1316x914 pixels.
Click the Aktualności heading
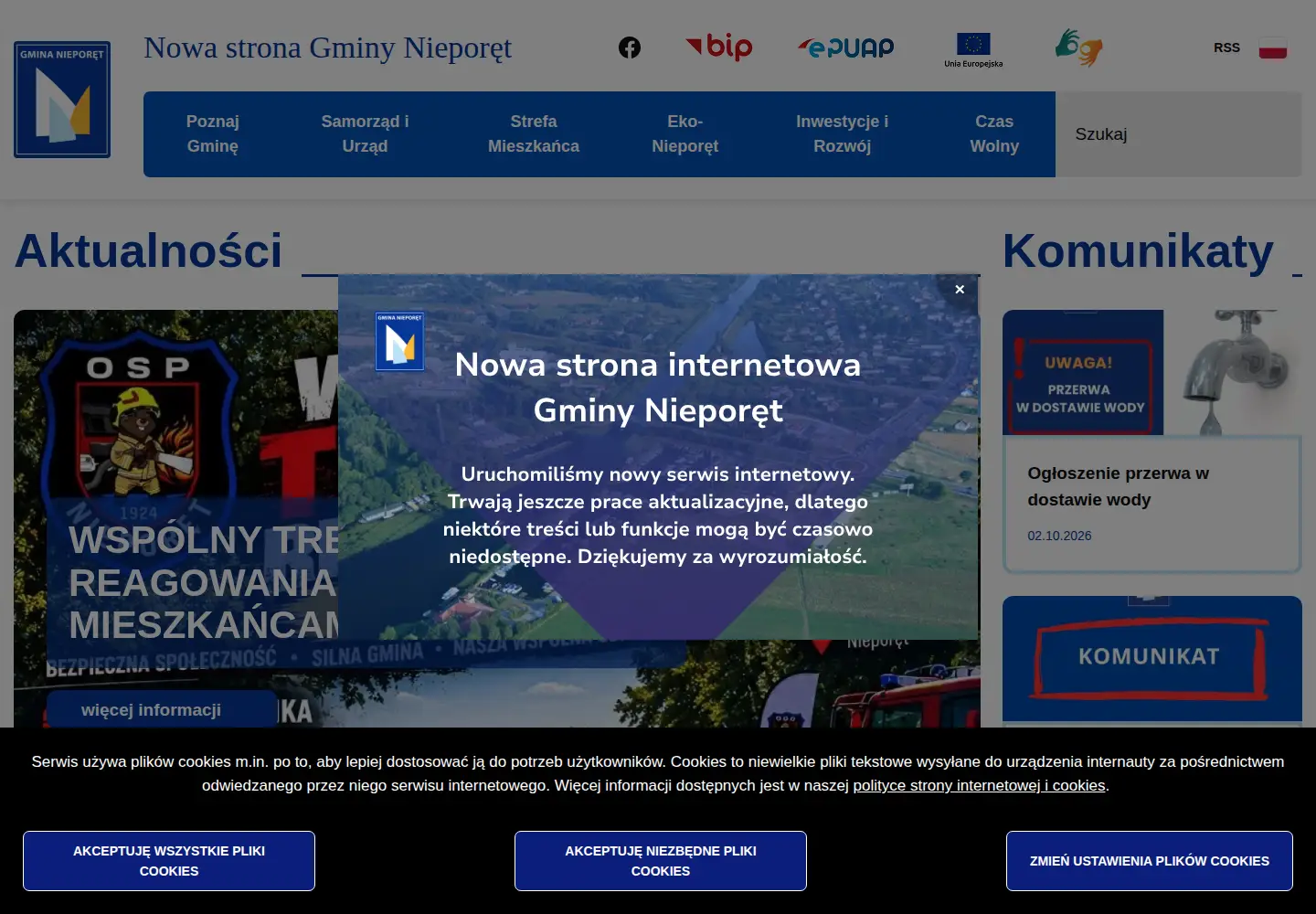click(x=148, y=250)
